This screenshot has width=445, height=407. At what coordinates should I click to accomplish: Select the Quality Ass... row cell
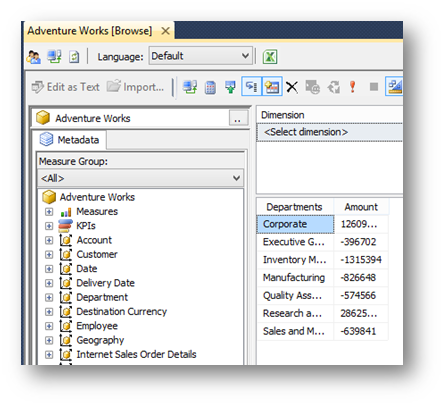(x=295, y=295)
